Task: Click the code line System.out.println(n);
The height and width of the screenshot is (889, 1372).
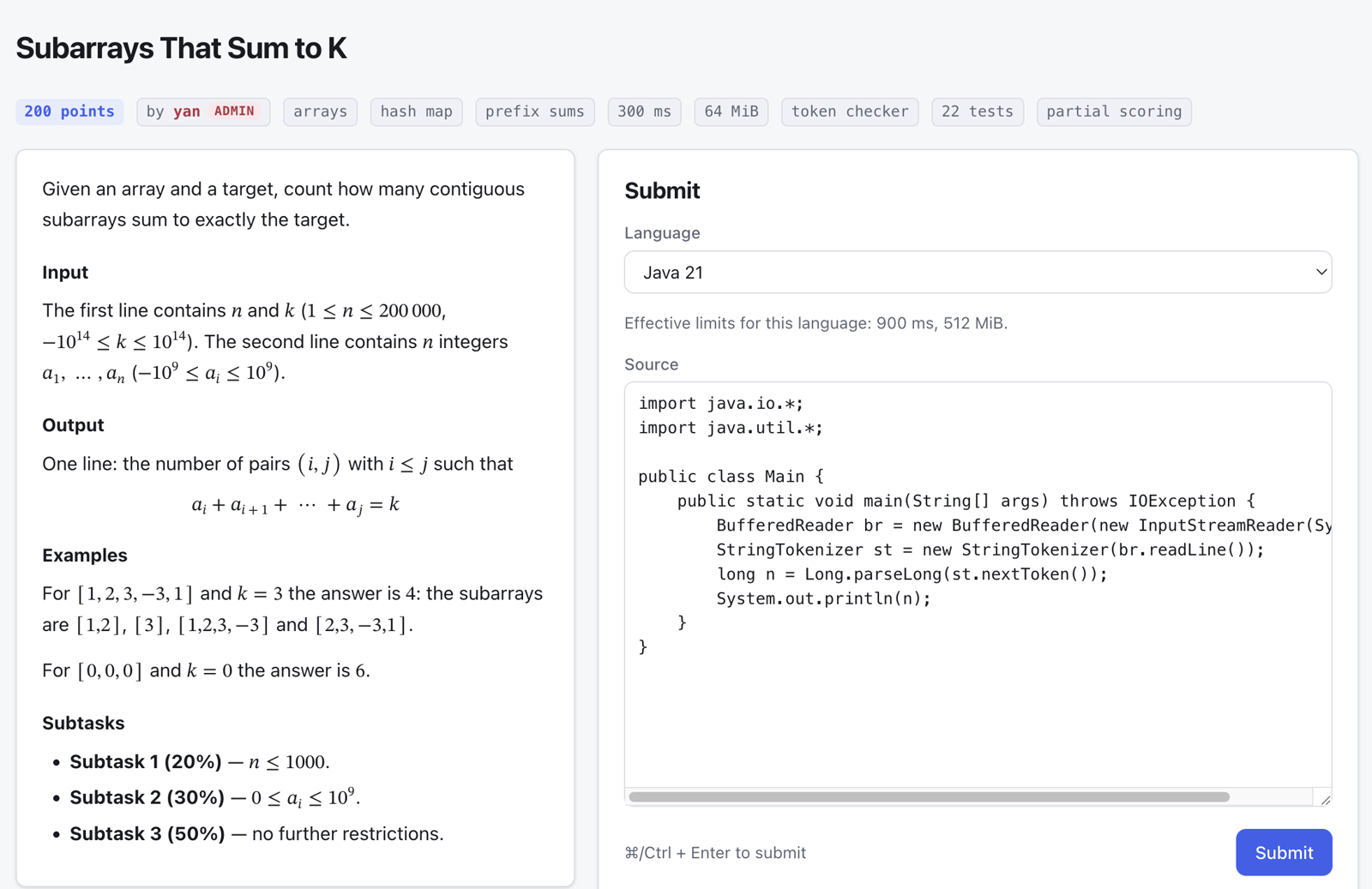Action: (x=823, y=598)
